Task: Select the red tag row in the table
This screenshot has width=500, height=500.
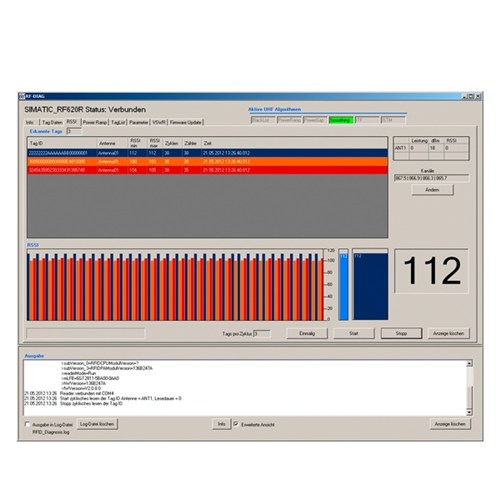Action: click(208, 170)
